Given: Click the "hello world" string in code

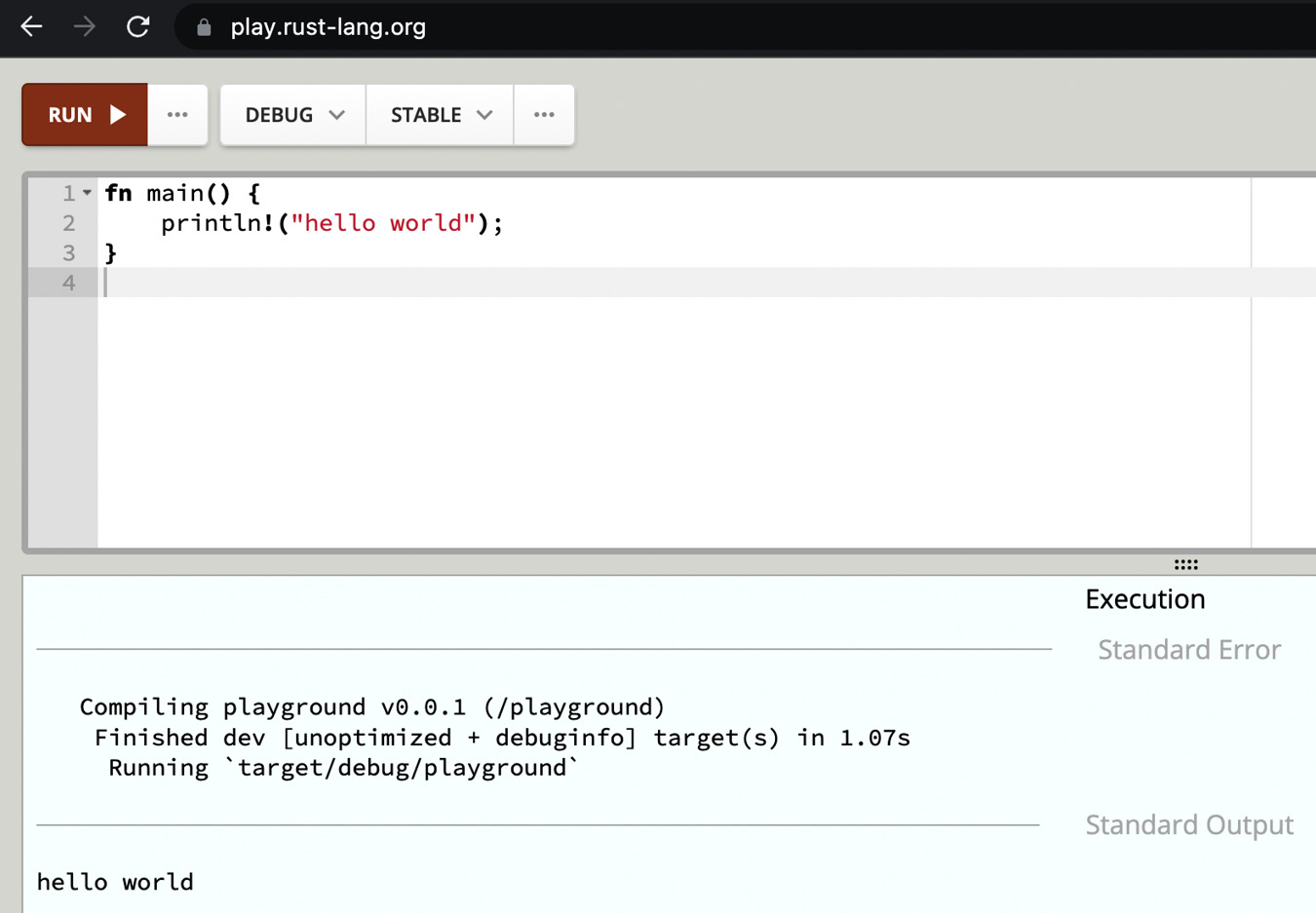Looking at the screenshot, I should pyautogui.click(x=382, y=223).
